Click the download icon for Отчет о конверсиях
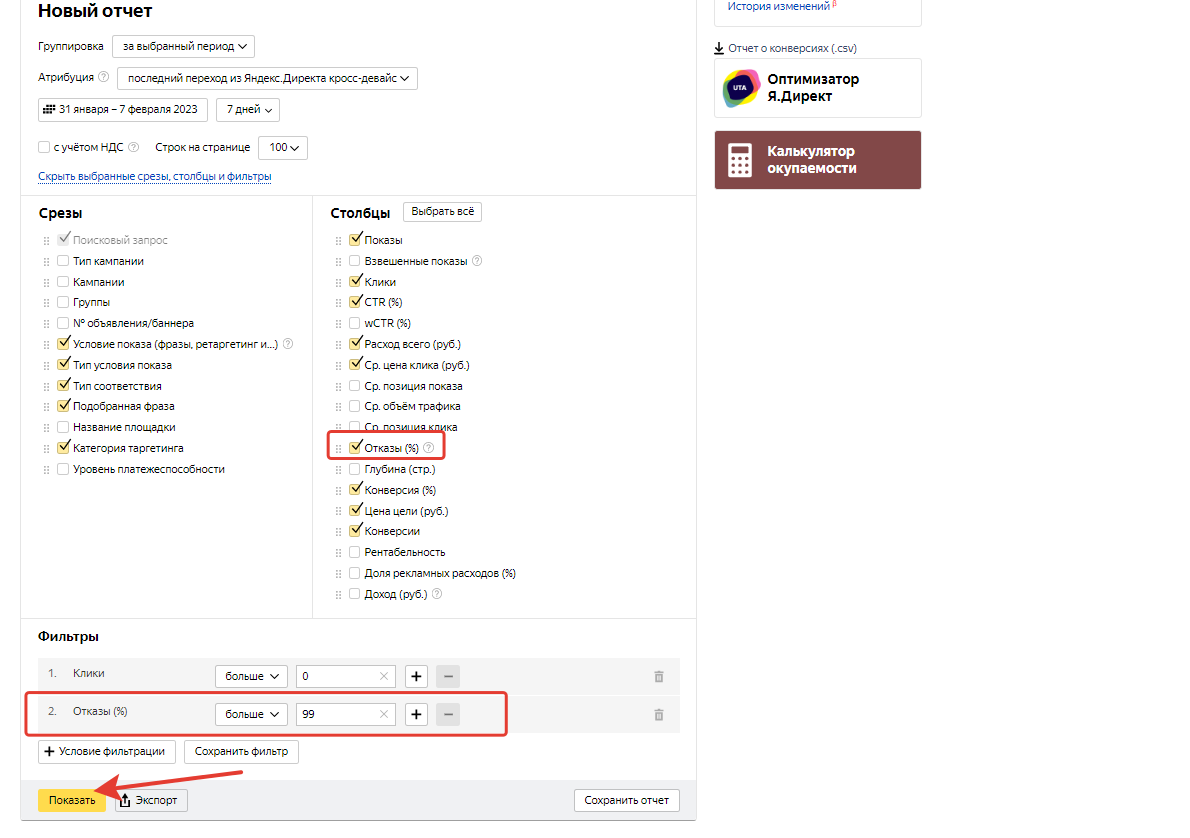This screenshot has width=1190, height=838. coord(719,49)
